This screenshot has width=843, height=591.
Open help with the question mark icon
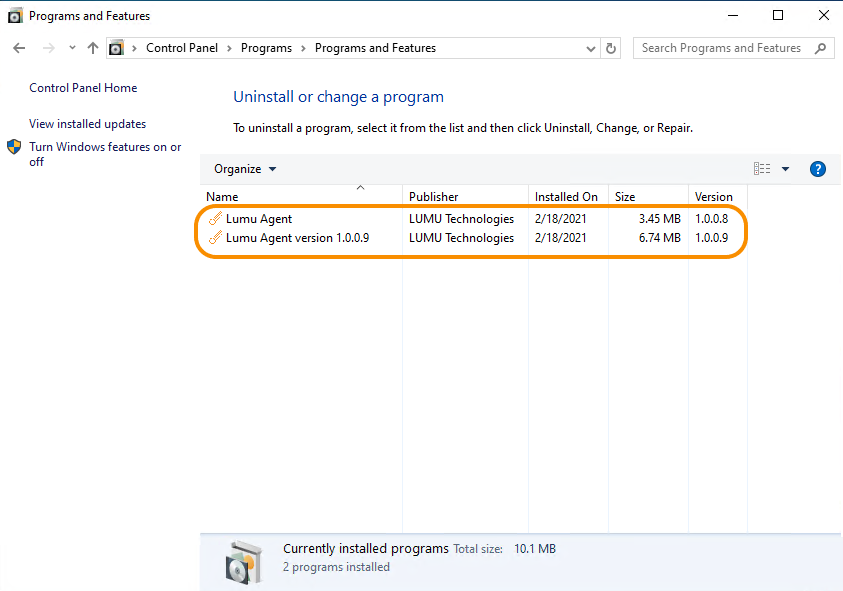818,169
